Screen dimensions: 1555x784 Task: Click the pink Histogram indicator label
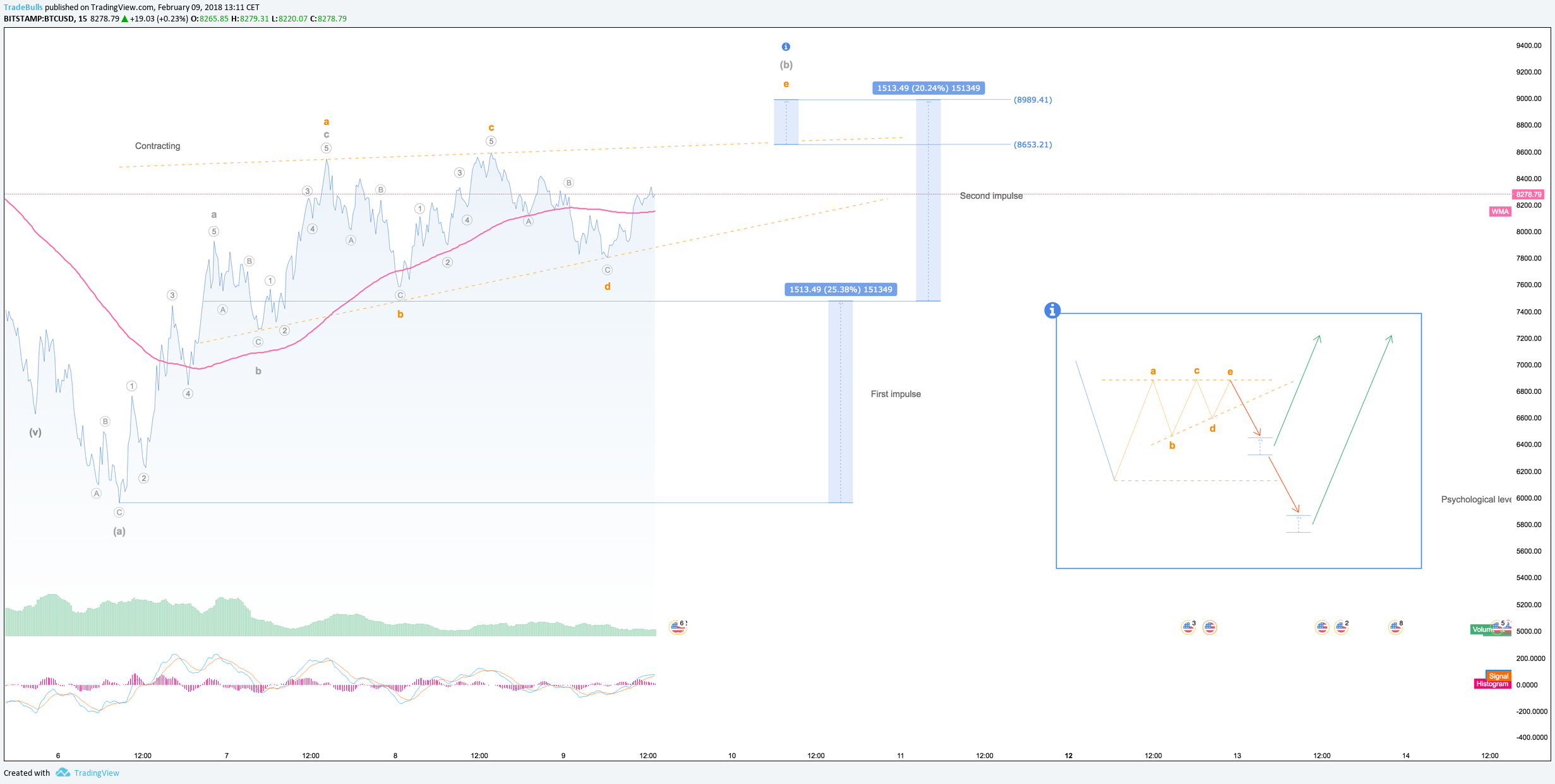click(x=1492, y=684)
